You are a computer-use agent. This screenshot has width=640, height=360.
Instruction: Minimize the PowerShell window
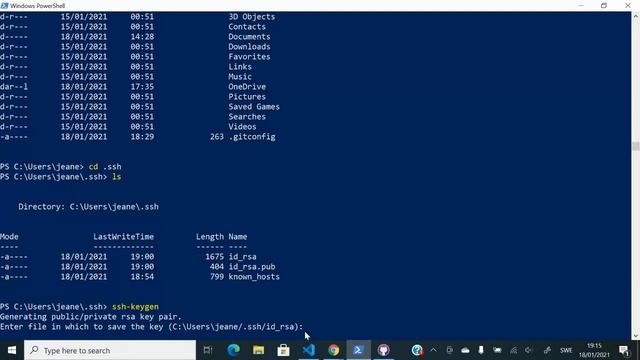tap(581, 5)
